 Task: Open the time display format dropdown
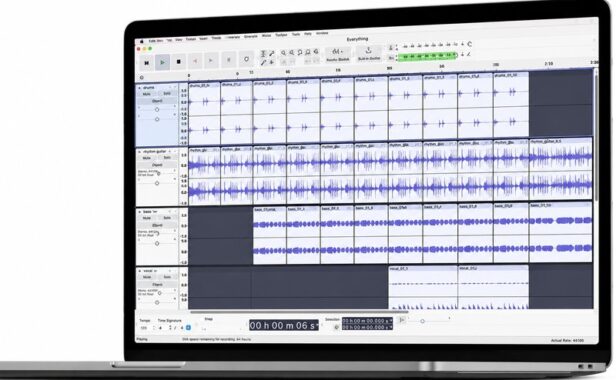(316, 326)
